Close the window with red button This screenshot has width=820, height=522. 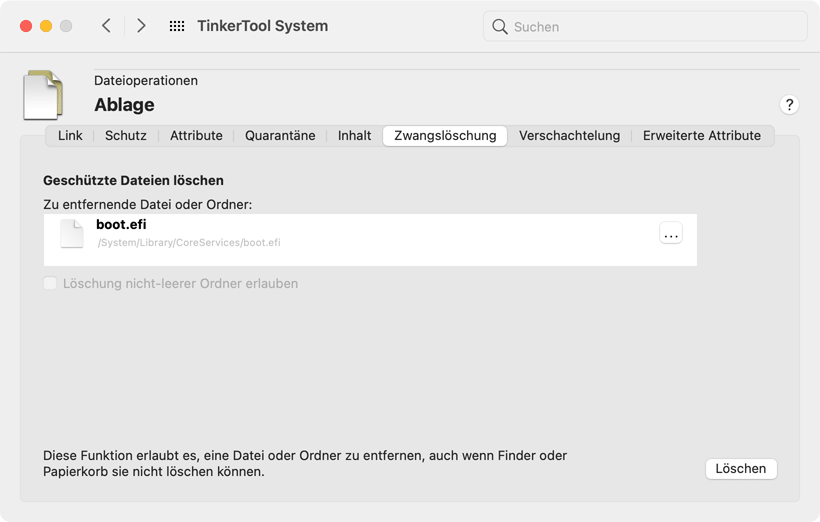[x=26, y=26]
